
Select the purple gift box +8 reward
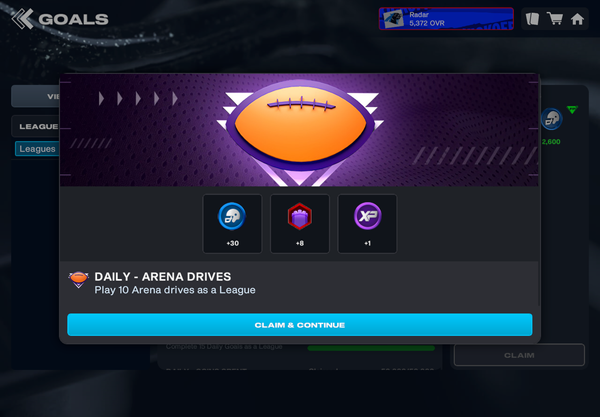click(300, 224)
